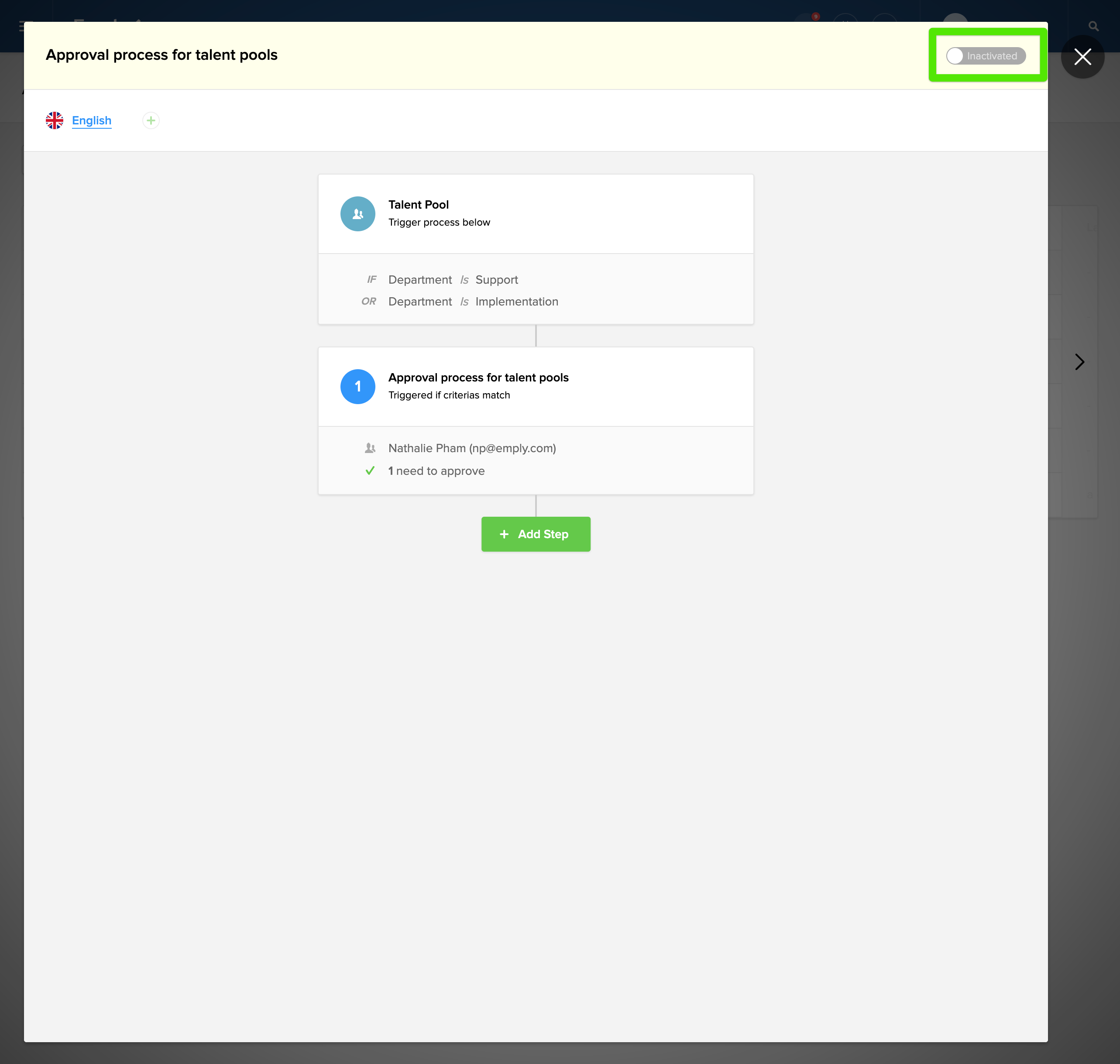1120x1064 pixels.
Task: Close the approval process dialog
Action: [x=1082, y=57]
